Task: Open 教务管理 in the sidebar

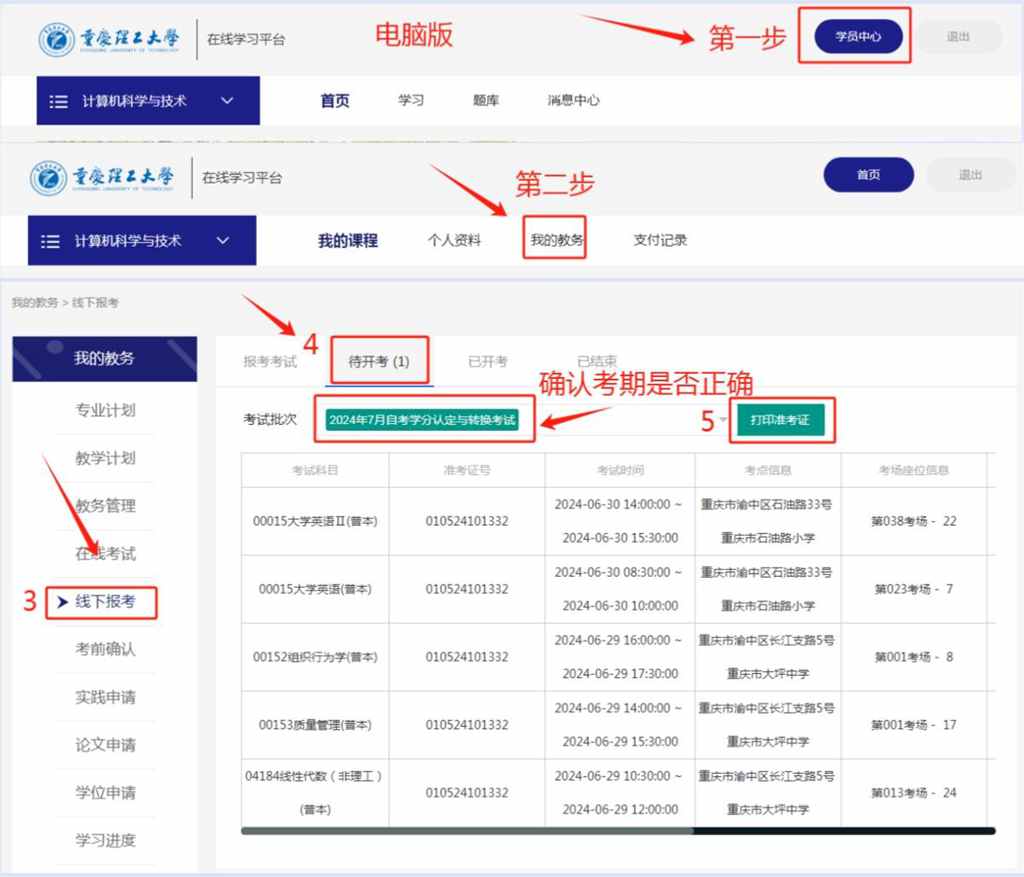Action: pos(105,505)
